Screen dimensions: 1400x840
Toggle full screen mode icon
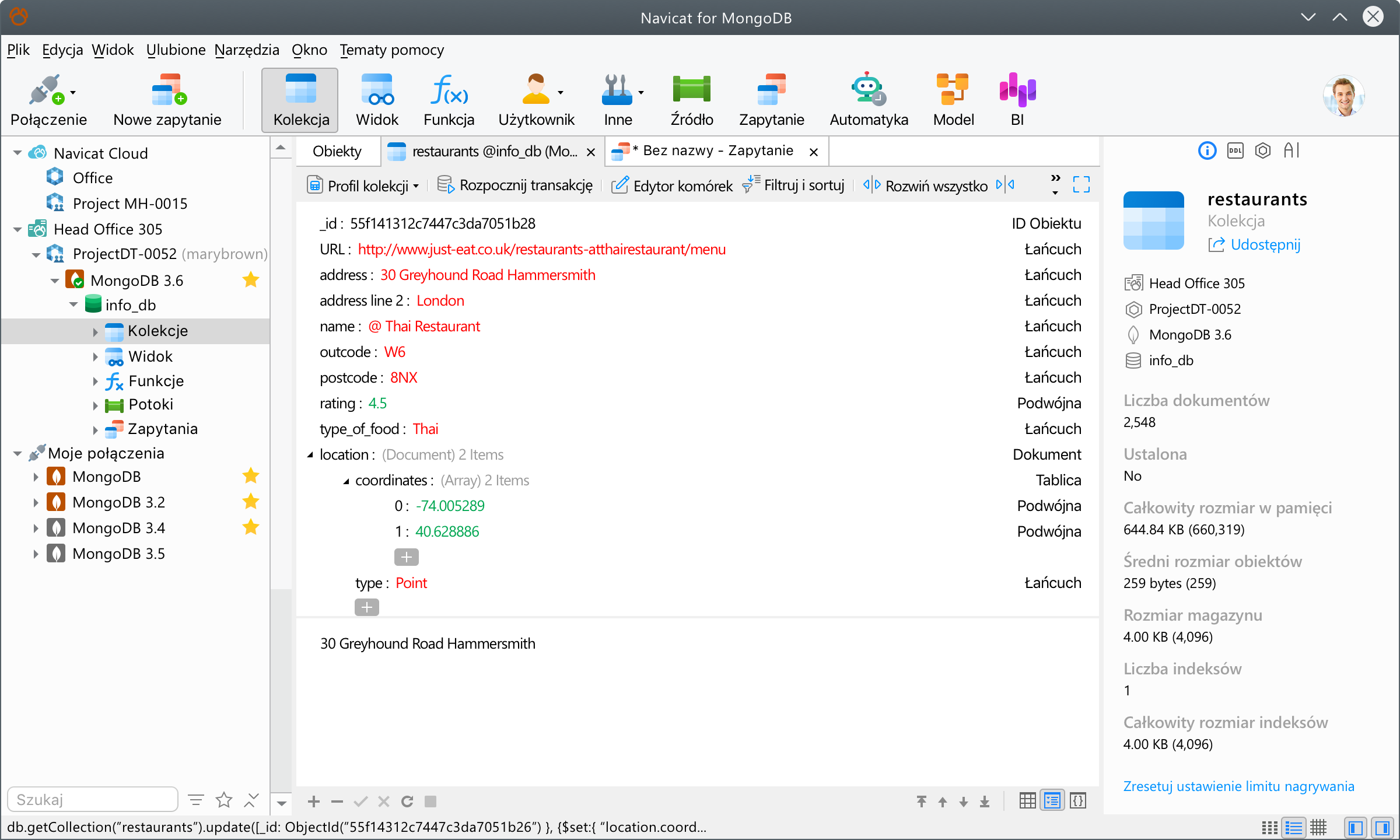(x=1081, y=185)
